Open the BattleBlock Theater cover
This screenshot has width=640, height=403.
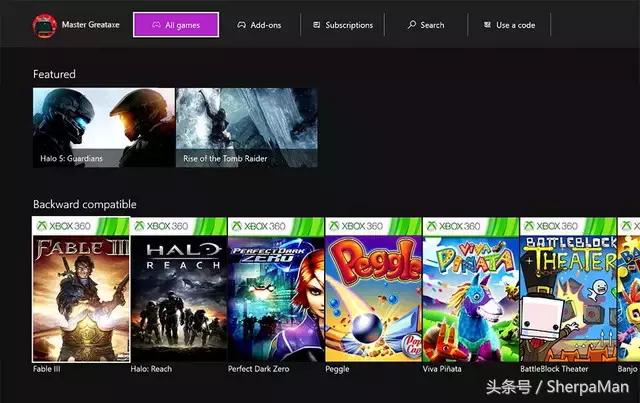pyautogui.click(x=568, y=289)
